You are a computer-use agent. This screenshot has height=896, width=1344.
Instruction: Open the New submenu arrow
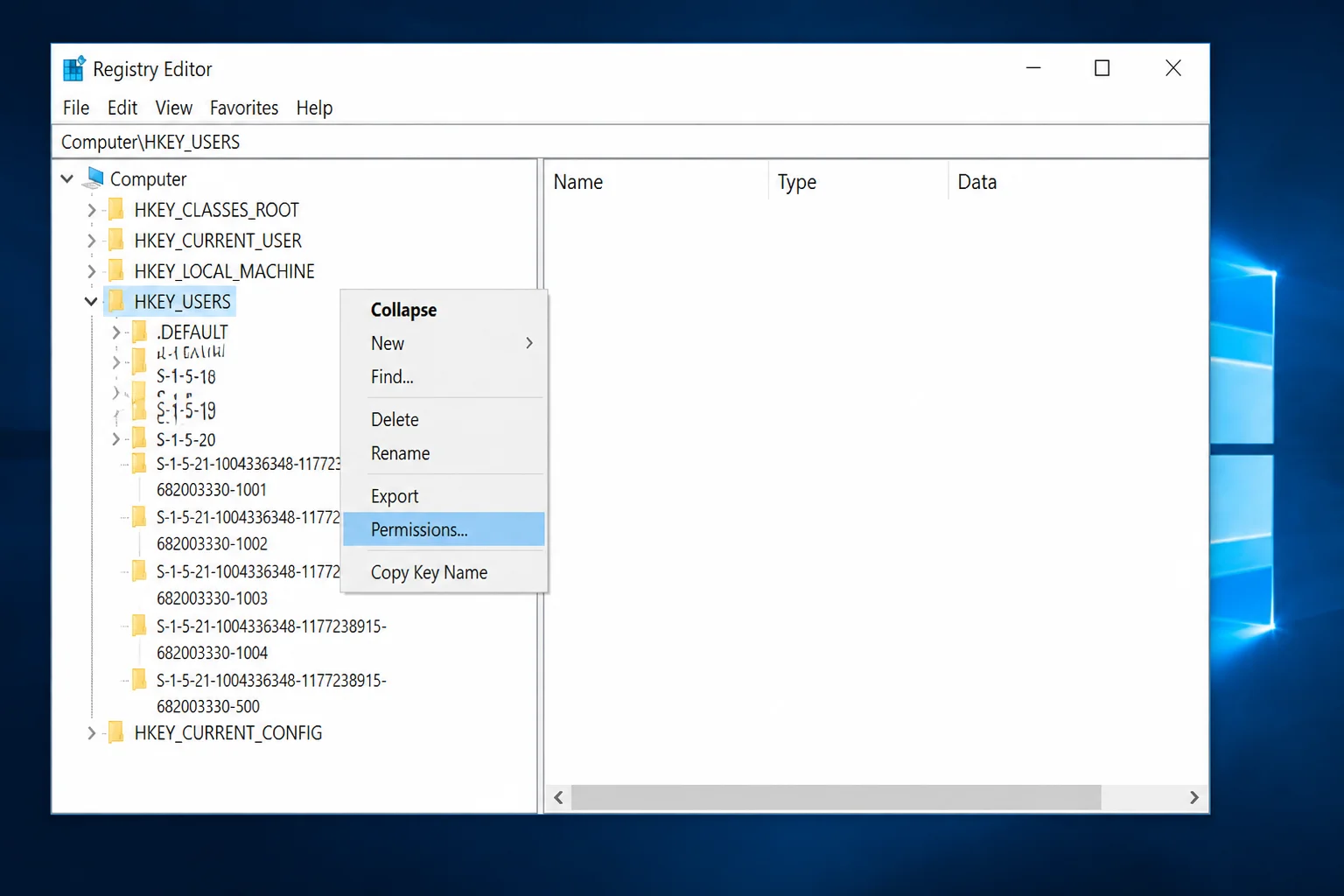click(529, 343)
